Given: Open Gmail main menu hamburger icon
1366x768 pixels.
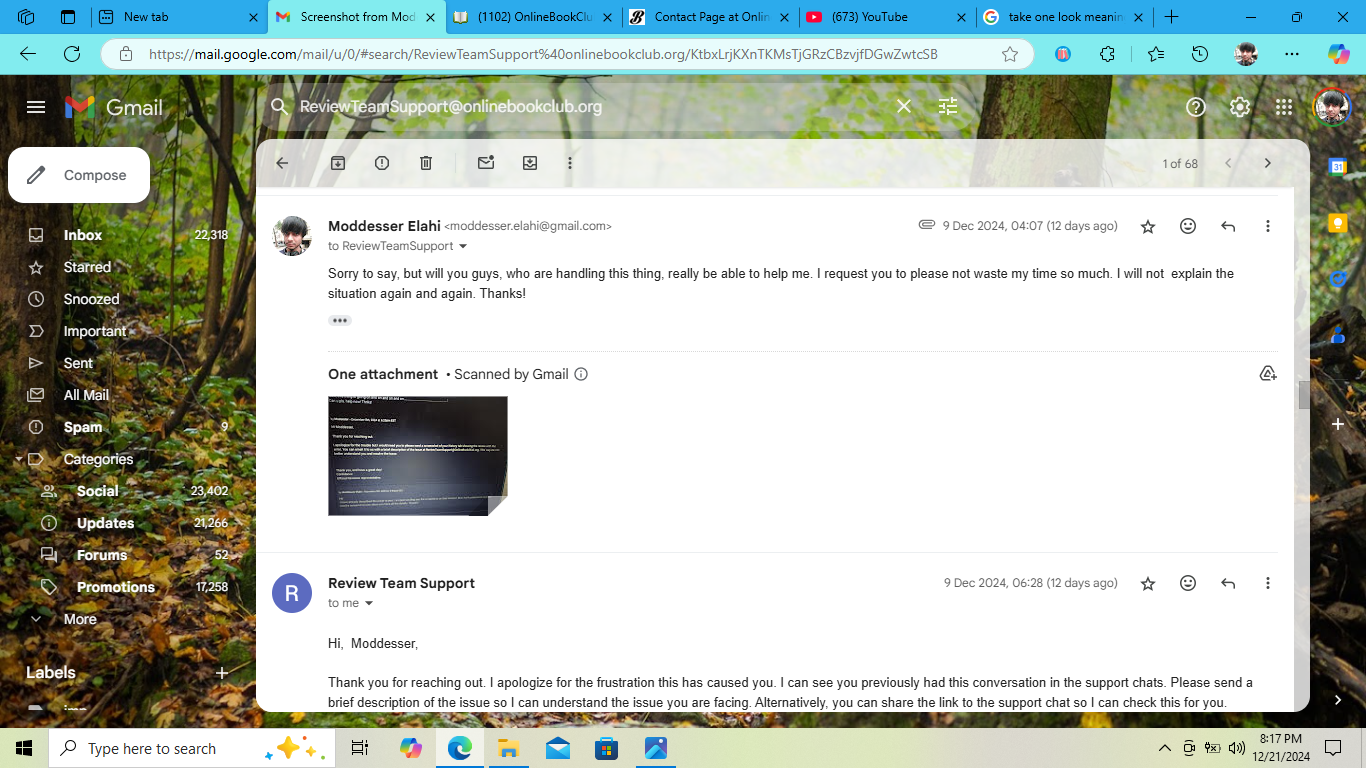Looking at the screenshot, I should pyautogui.click(x=36, y=107).
